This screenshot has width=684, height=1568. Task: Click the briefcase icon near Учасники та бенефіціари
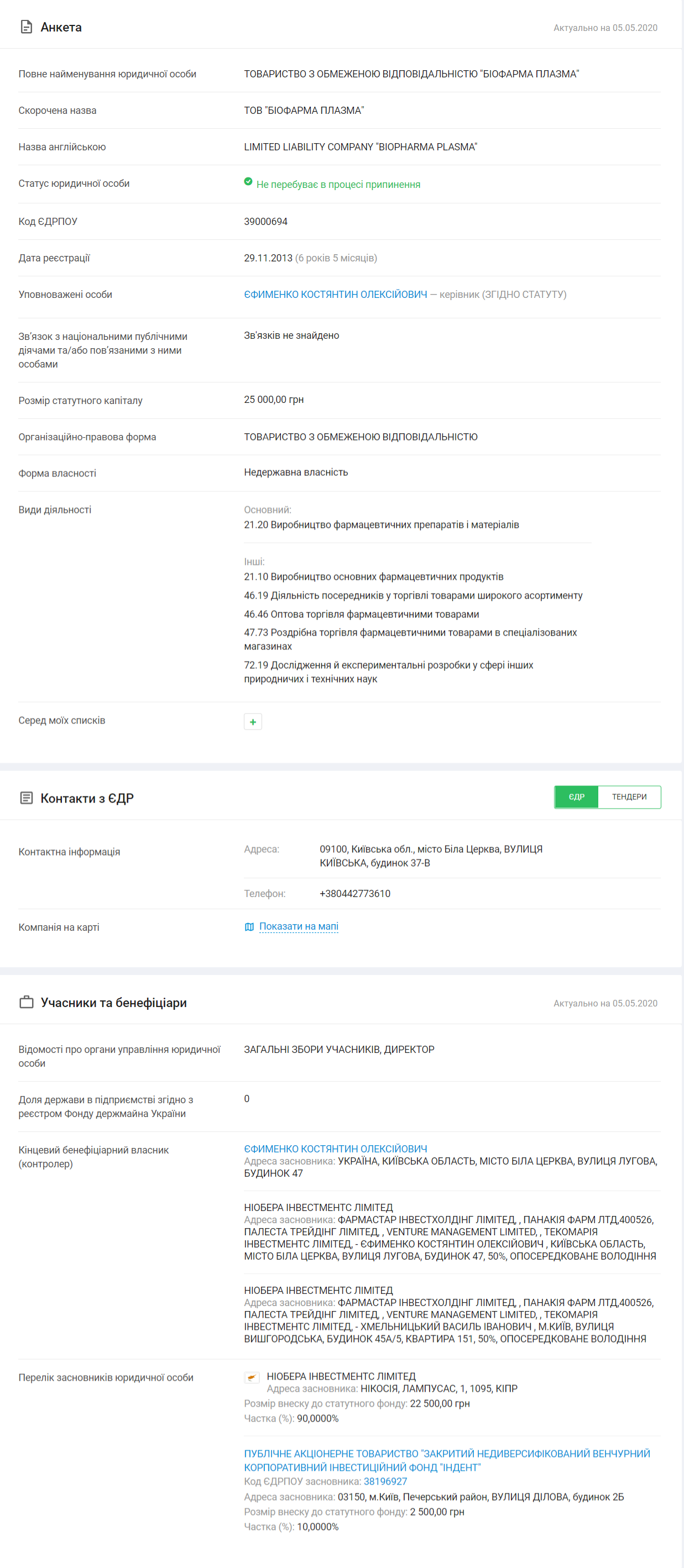point(26,1002)
